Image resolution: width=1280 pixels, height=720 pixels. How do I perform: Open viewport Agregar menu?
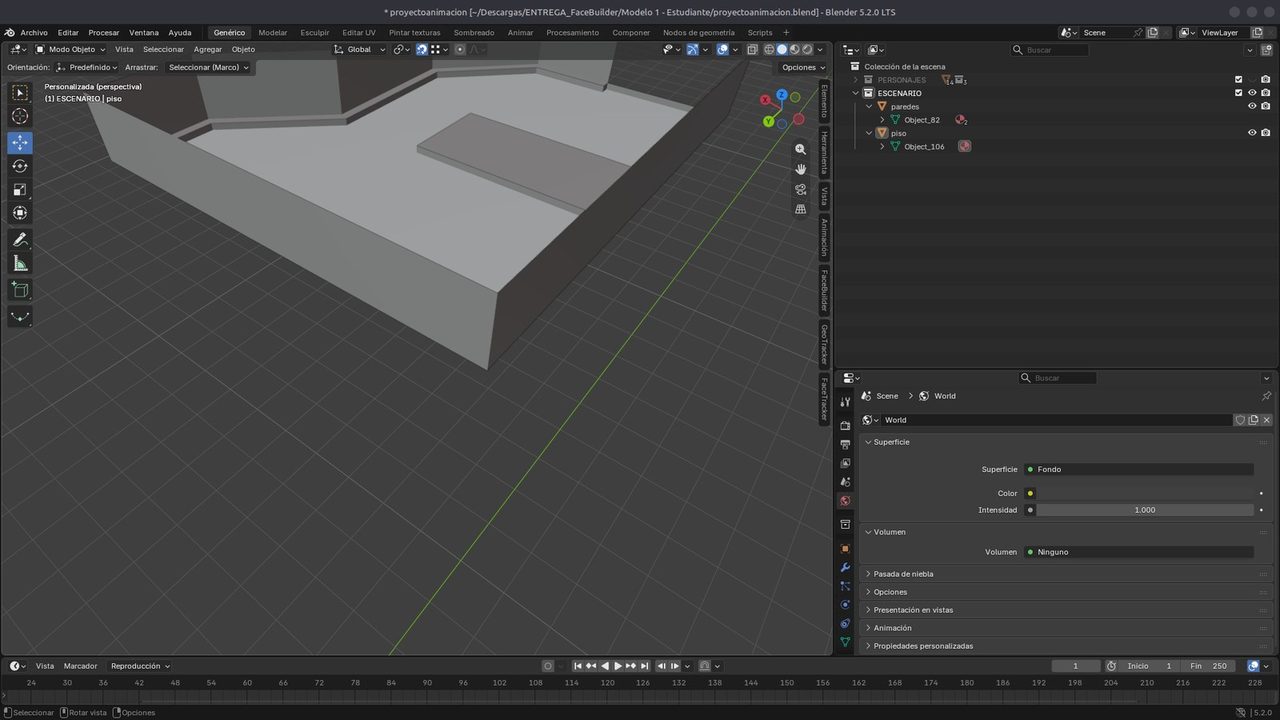click(208, 49)
